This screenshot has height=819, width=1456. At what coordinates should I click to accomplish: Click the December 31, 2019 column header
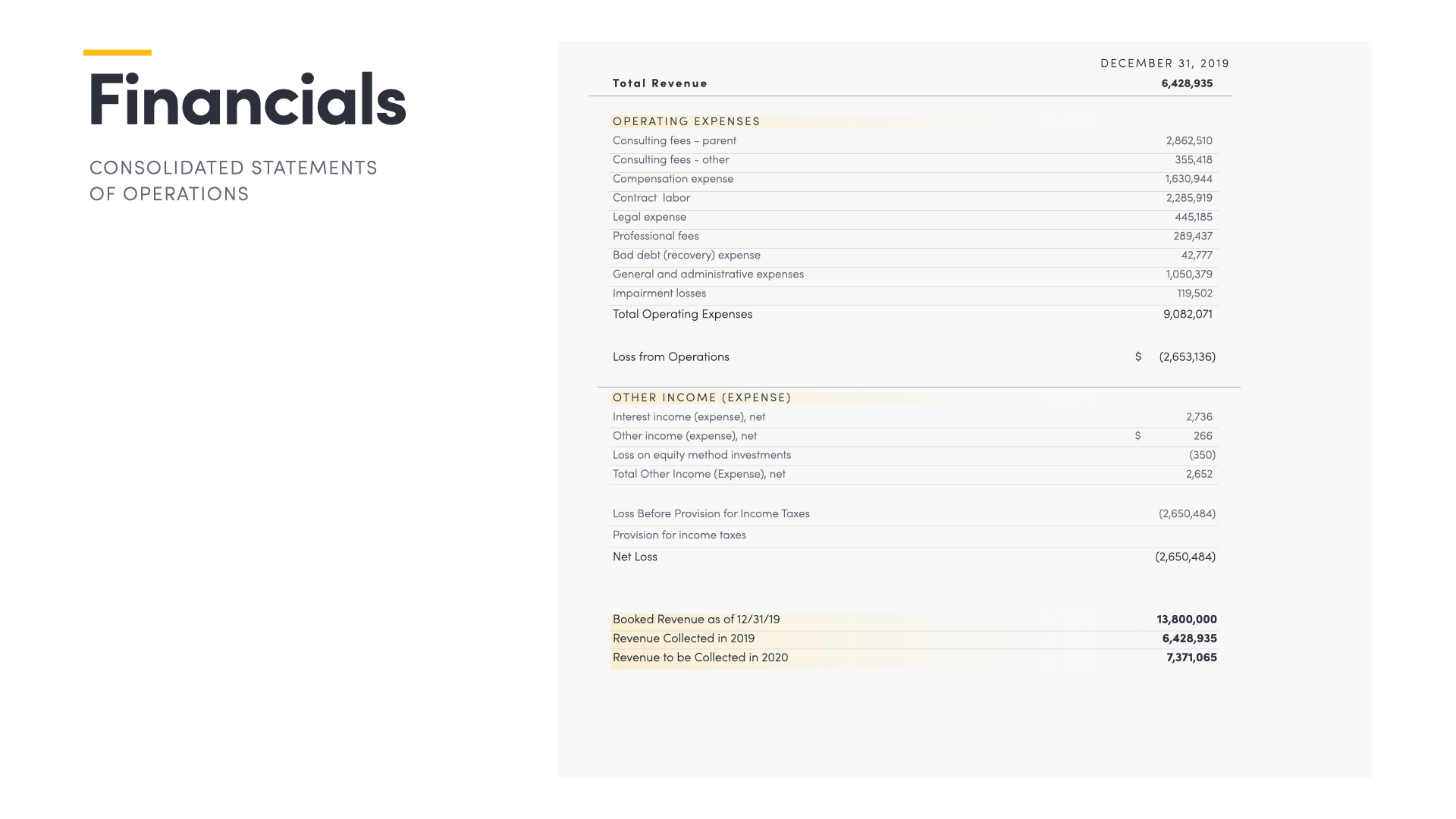pyautogui.click(x=1164, y=63)
